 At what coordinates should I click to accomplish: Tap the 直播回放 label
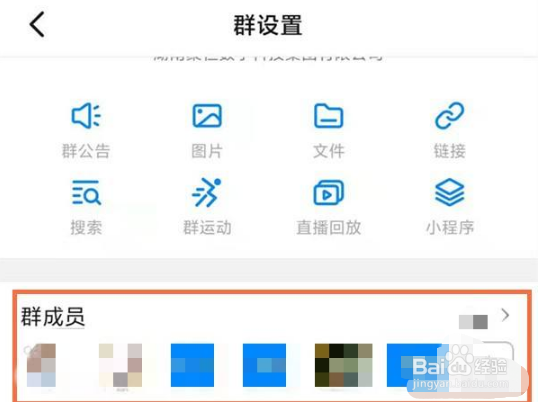pyautogui.click(x=329, y=227)
